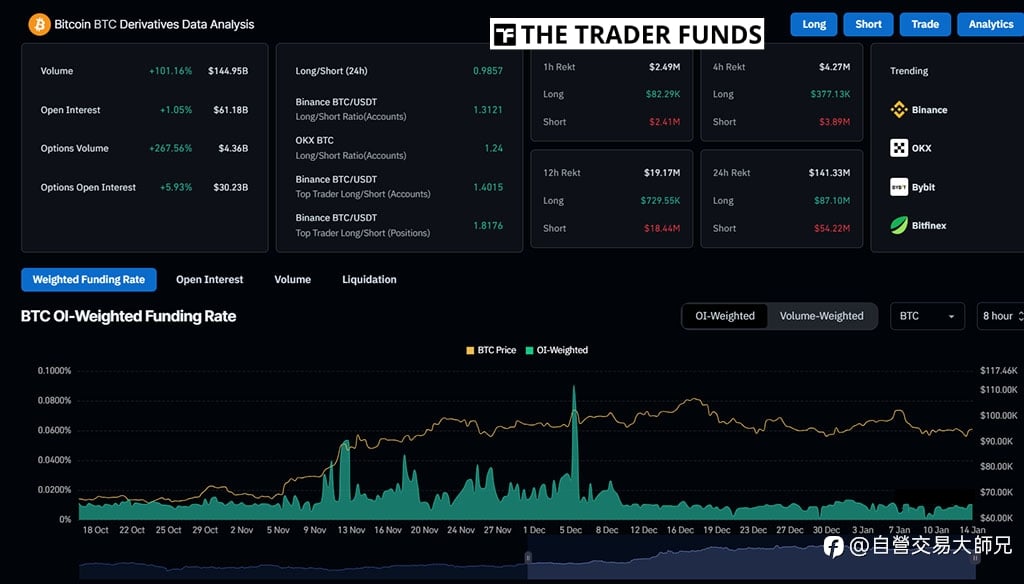1024x584 pixels.
Task: Click the Bitcoin logo icon
Action: coord(39,25)
